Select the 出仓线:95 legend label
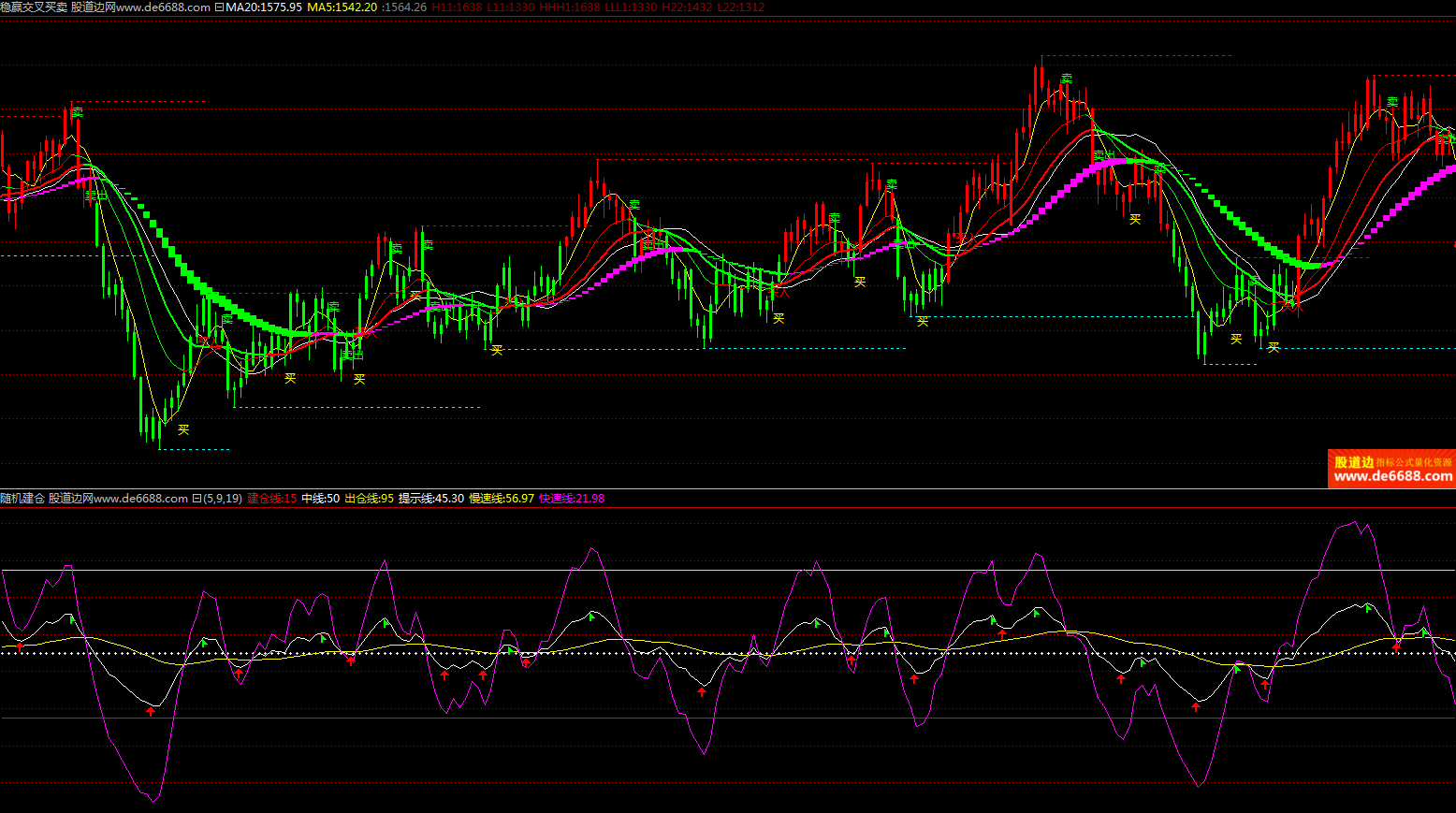1456x813 pixels. pos(369,499)
